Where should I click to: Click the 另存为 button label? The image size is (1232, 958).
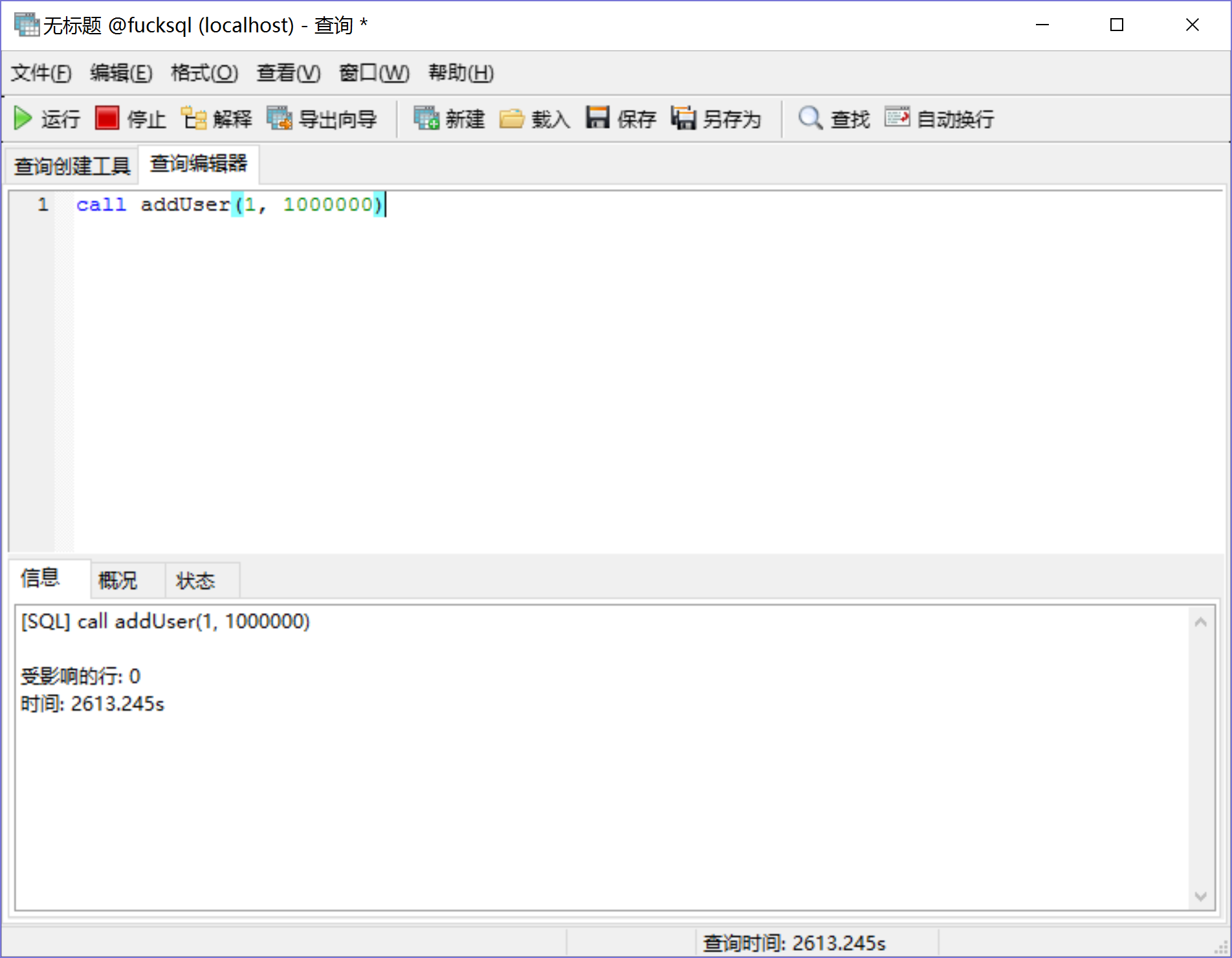pos(732,119)
